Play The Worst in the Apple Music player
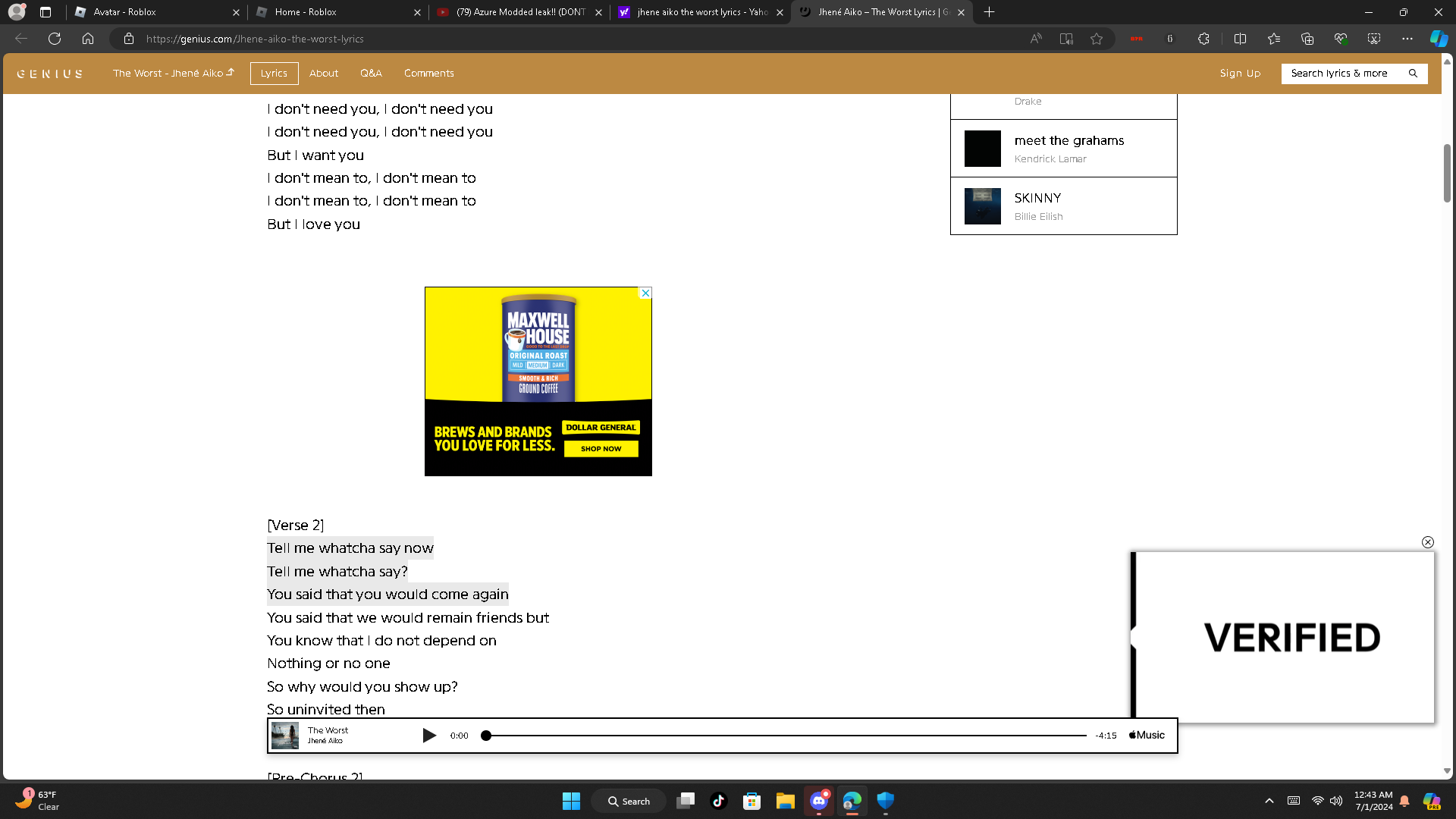Viewport: 1456px width, 819px height. (428, 736)
